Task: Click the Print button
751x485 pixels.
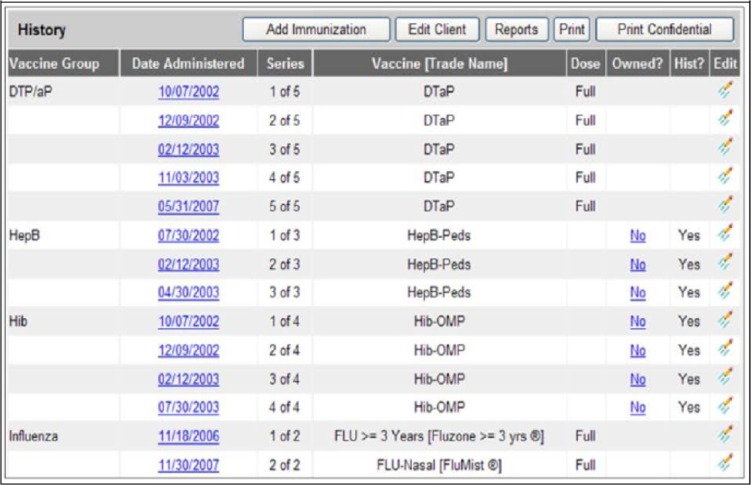Action: (x=572, y=29)
